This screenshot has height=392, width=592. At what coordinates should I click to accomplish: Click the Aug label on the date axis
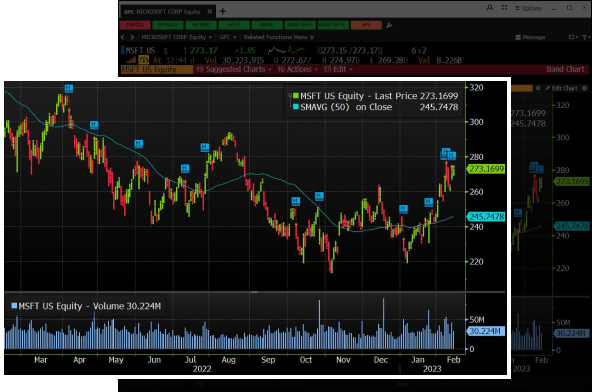tap(228, 360)
